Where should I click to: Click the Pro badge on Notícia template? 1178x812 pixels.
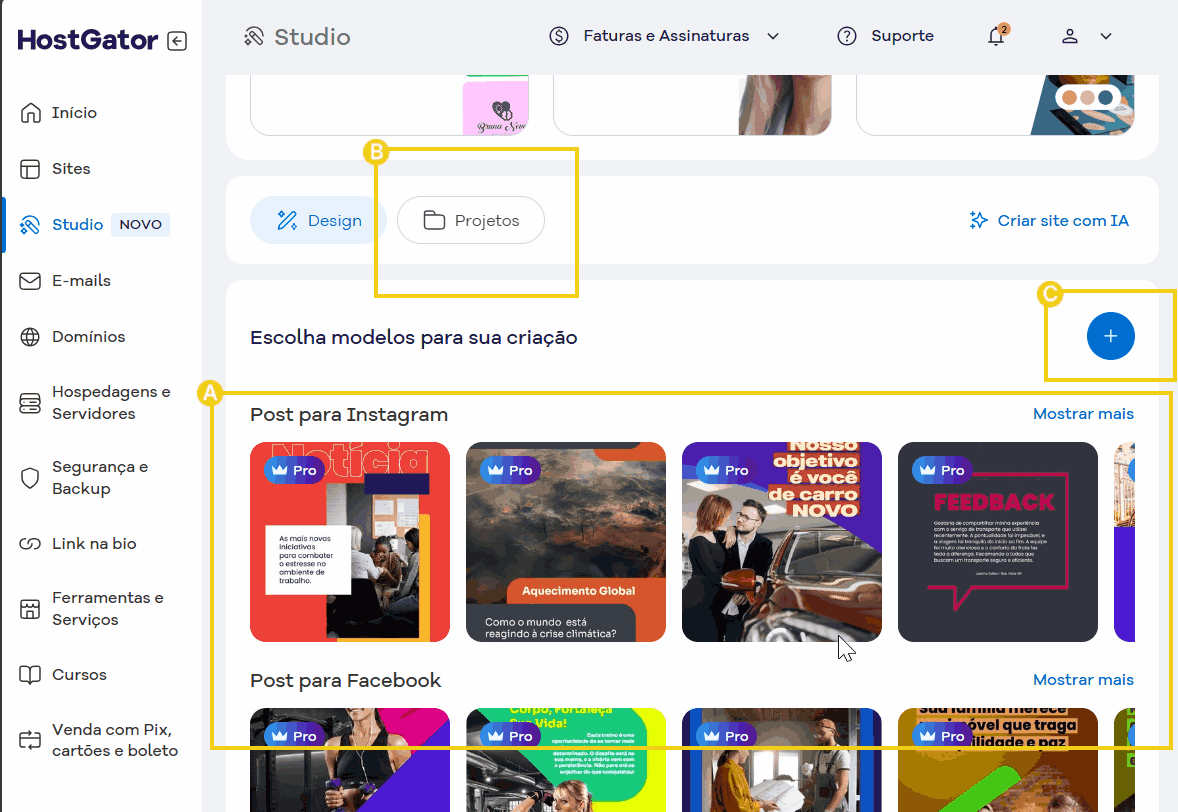click(x=294, y=470)
